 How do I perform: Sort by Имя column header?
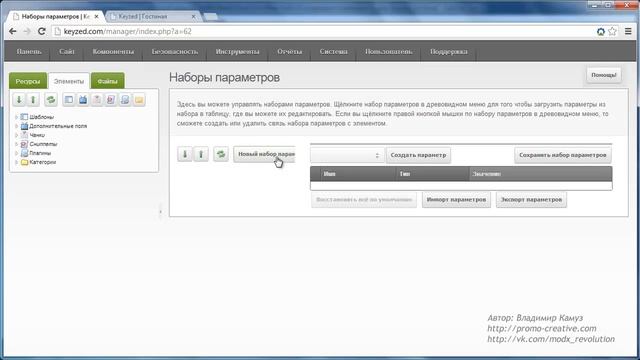click(x=358, y=174)
